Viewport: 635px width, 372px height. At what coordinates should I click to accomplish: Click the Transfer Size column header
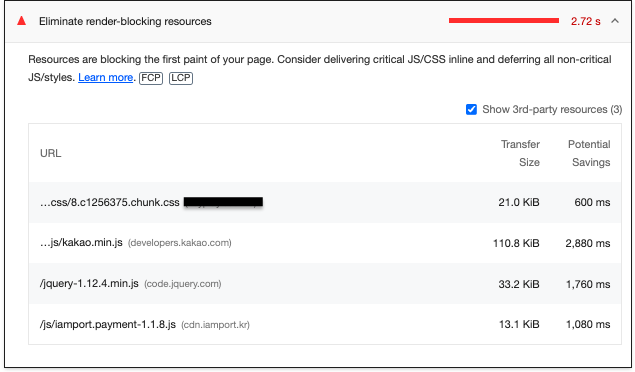pyautogui.click(x=520, y=153)
